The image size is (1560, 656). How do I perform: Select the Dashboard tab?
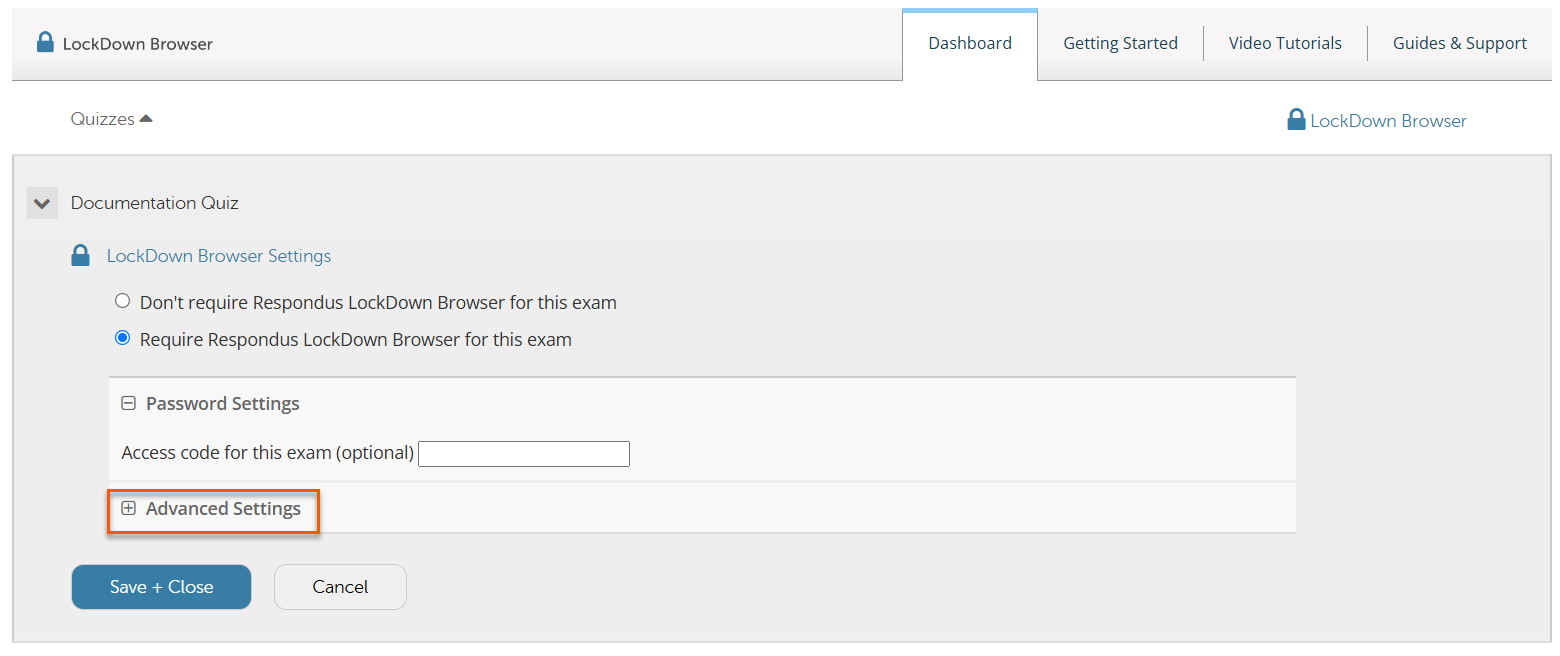click(x=969, y=43)
